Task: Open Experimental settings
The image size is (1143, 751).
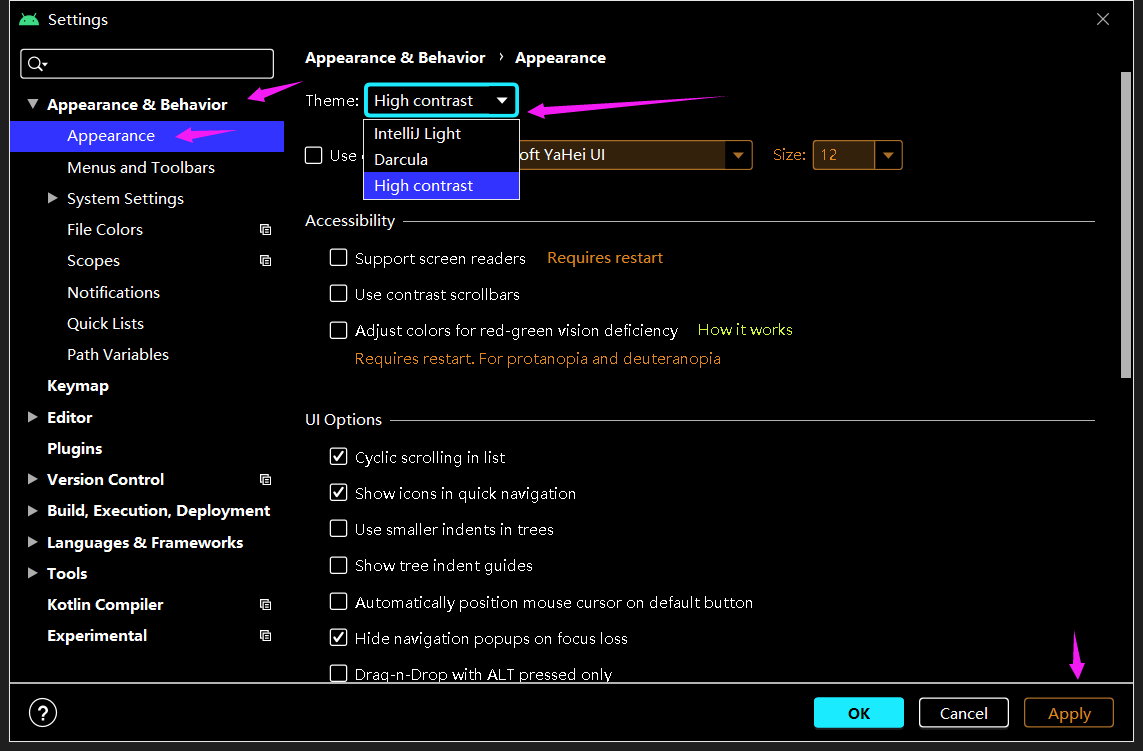Action: coord(97,636)
